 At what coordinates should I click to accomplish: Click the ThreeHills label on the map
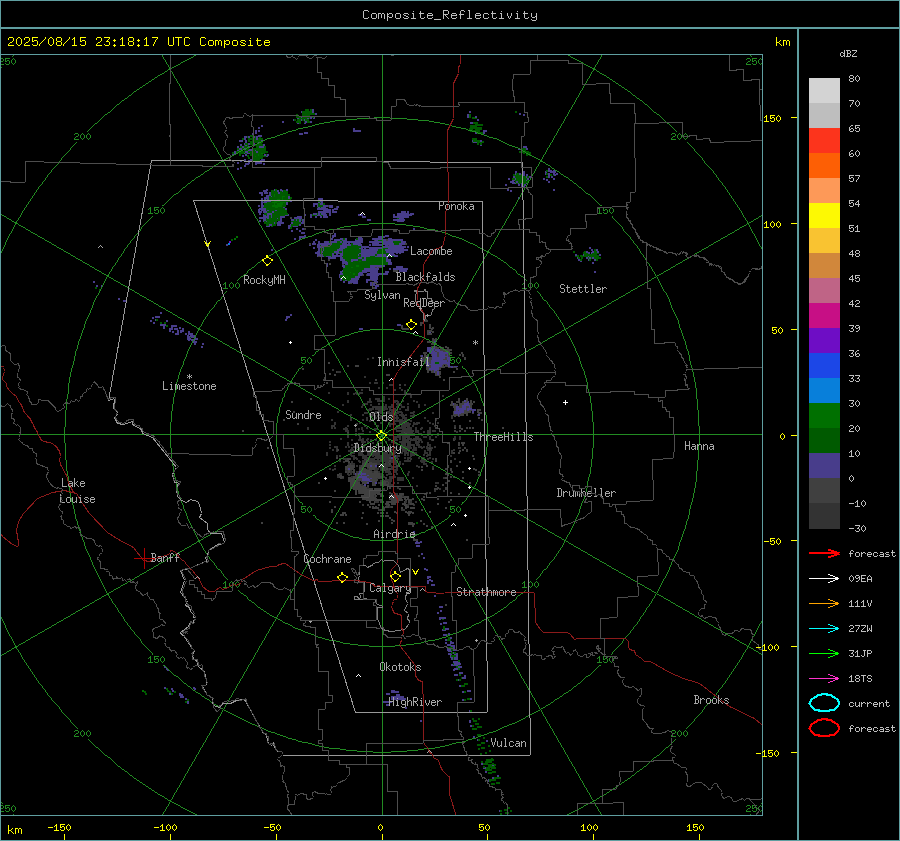click(503, 437)
